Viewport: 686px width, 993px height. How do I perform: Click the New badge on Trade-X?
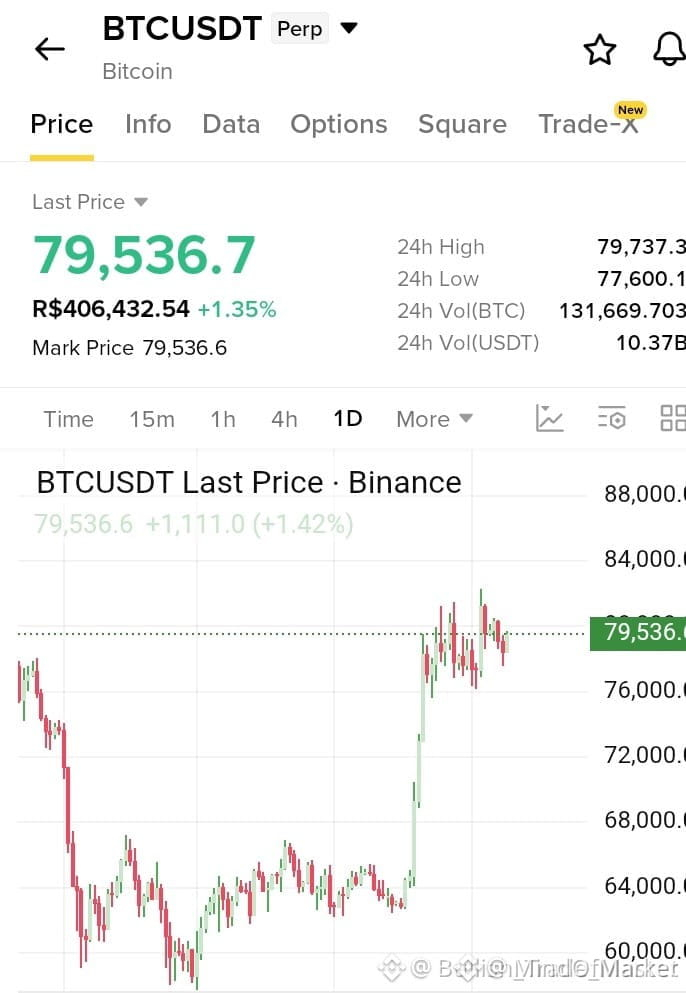(x=630, y=110)
